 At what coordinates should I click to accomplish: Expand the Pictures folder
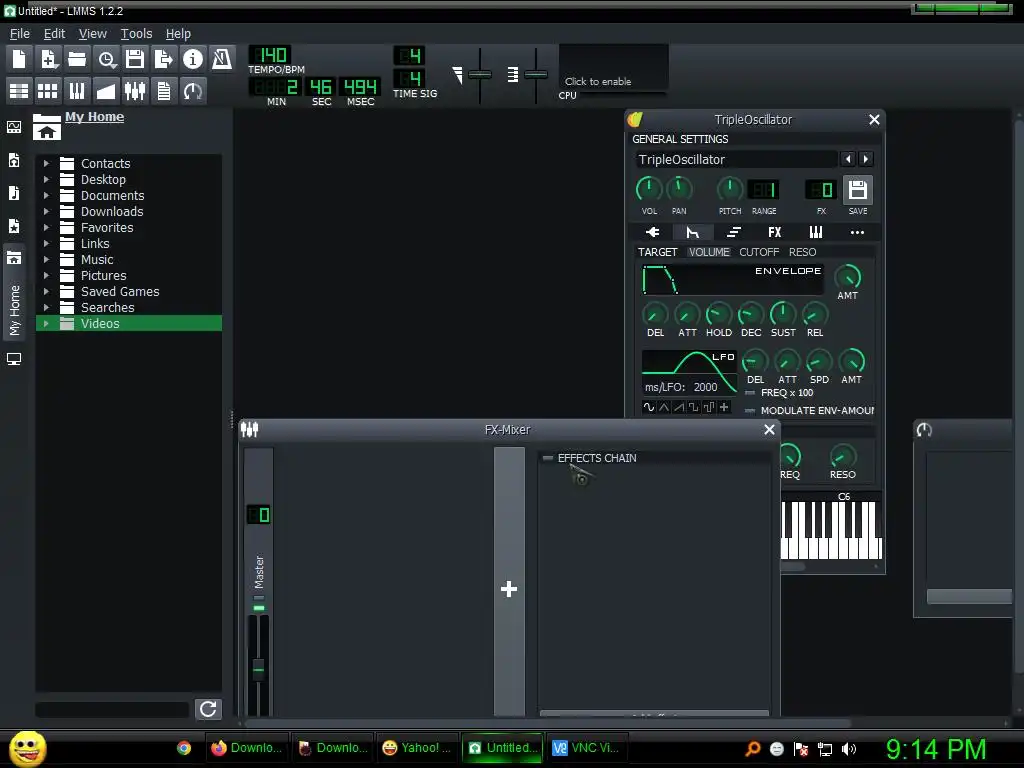[x=46, y=276]
